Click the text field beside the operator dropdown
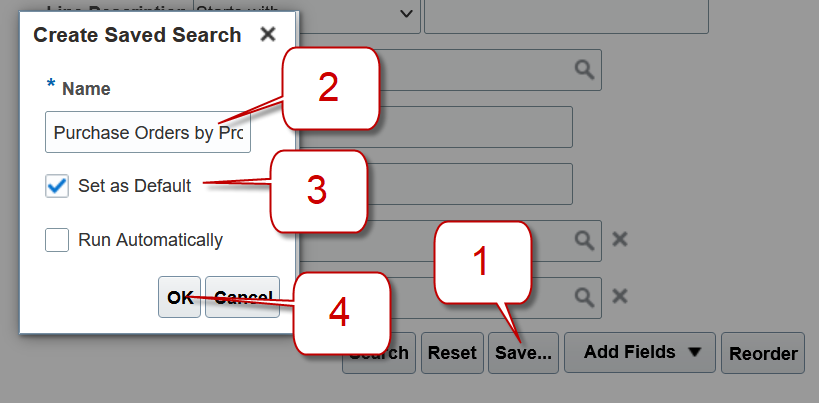This screenshot has height=403, width=819. [x=566, y=14]
